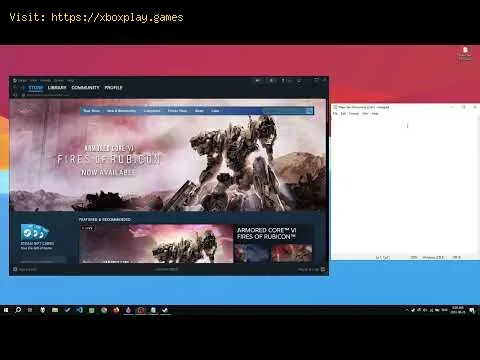
Task: Select the Recycle Bin desktop icon
Action: [465, 54]
